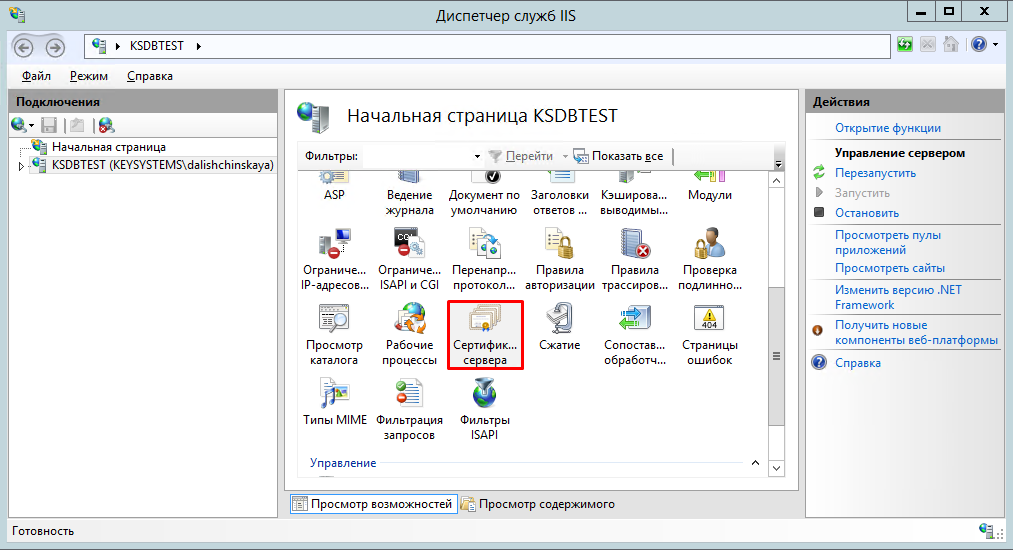
Task: Select Начальная страница tree item
Action: 109,147
